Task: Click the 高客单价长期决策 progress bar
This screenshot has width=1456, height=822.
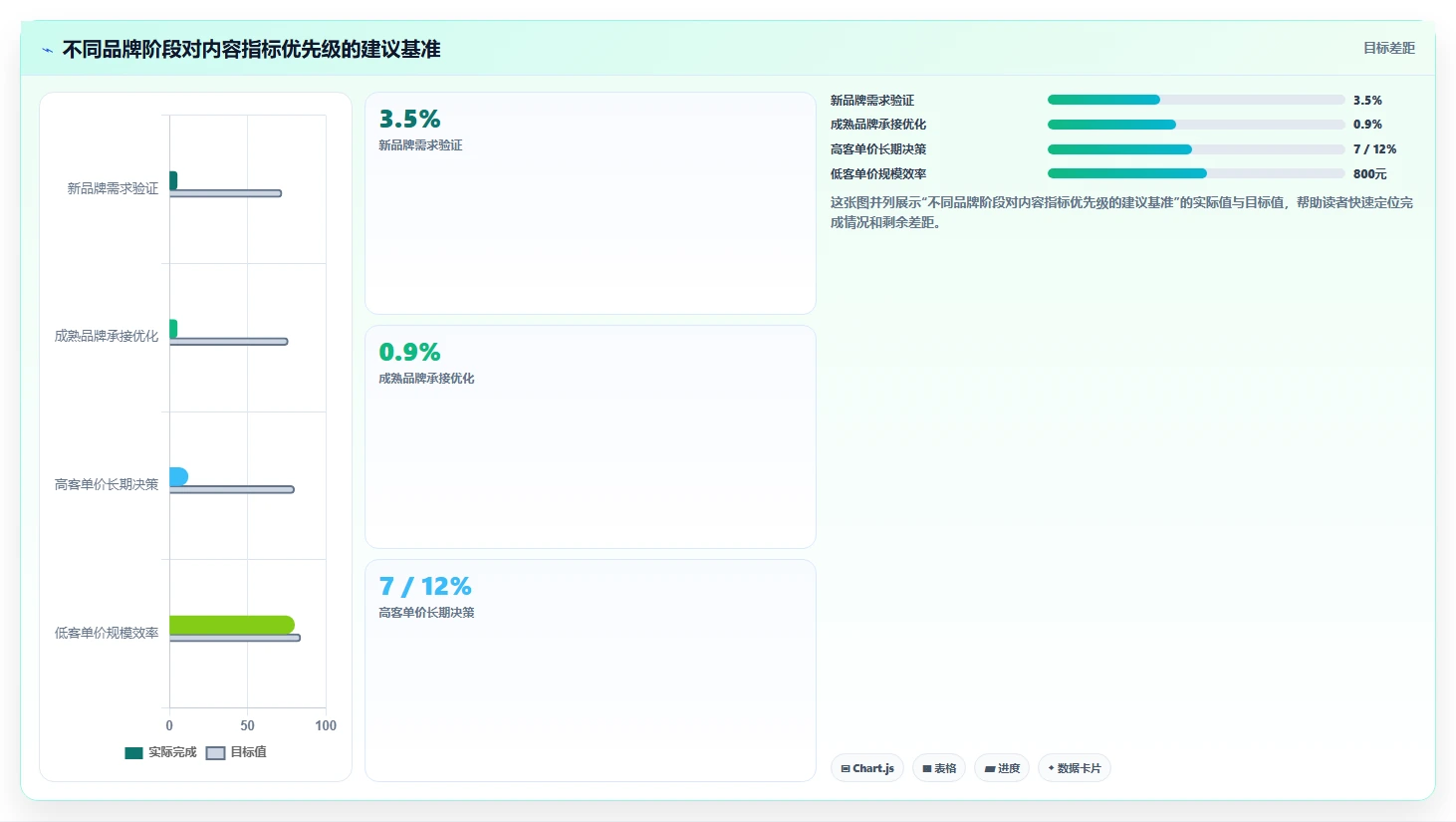Action: tap(1196, 149)
